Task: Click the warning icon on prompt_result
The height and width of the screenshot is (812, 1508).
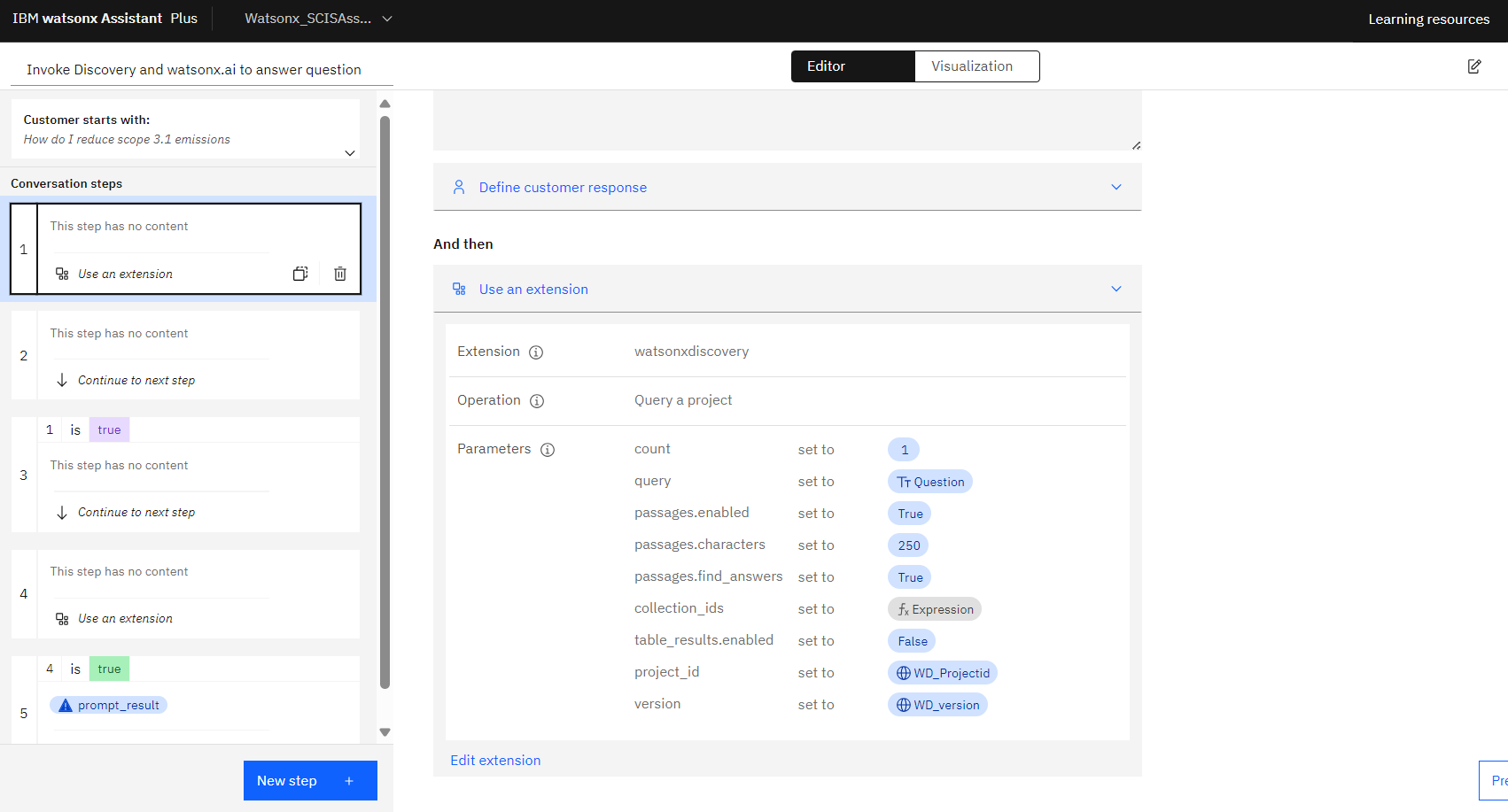Action: (66, 706)
